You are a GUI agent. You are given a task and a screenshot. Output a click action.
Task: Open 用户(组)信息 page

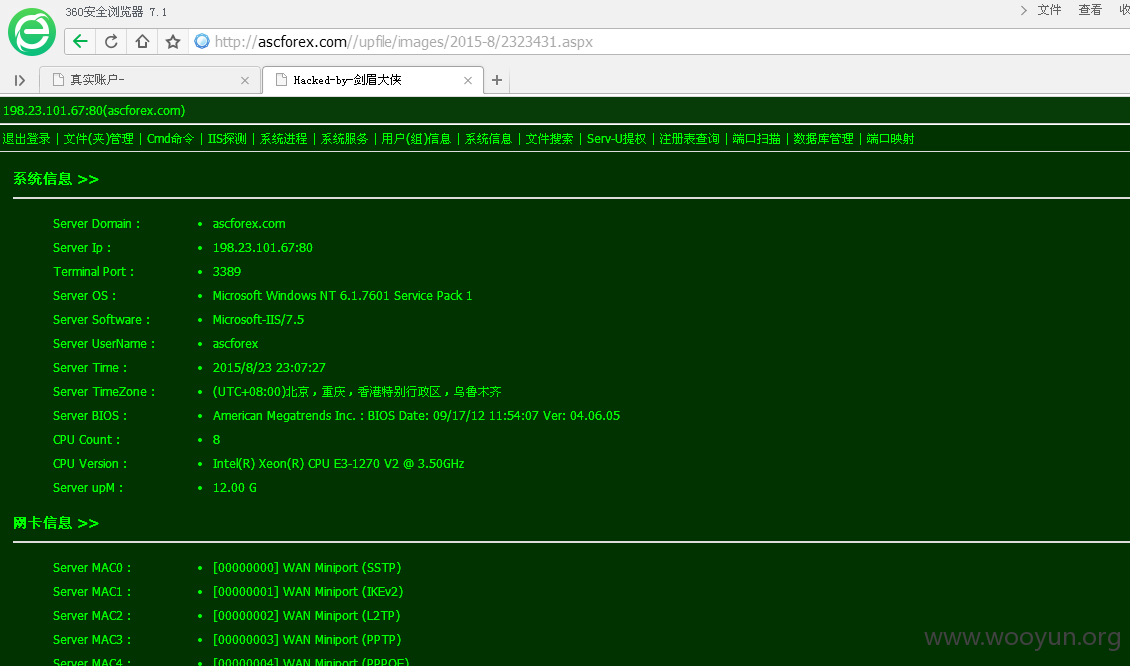coord(416,138)
